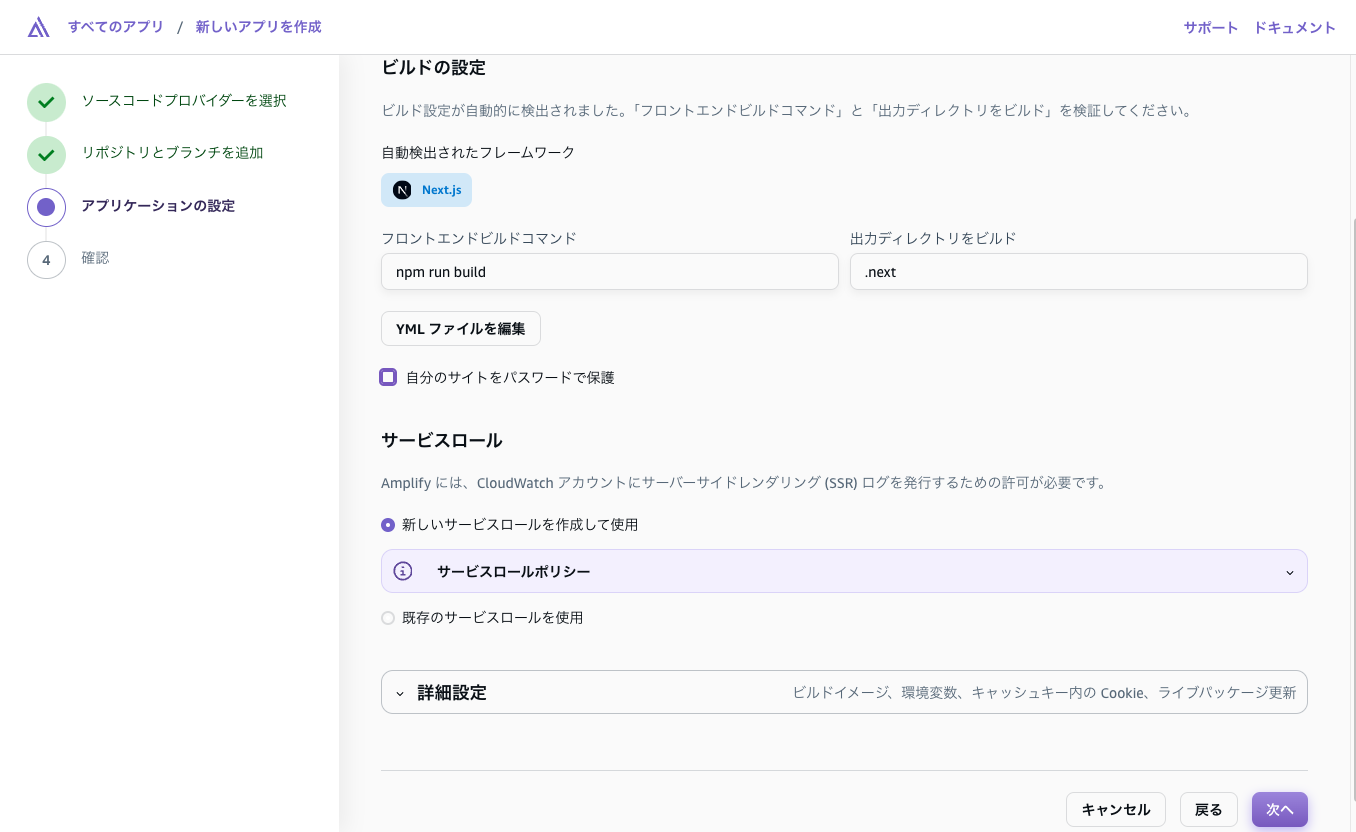1356x832 pixels.
Task: Select 新しいサービスロールを作成して使用 option
Action: (x=388, y=525)
